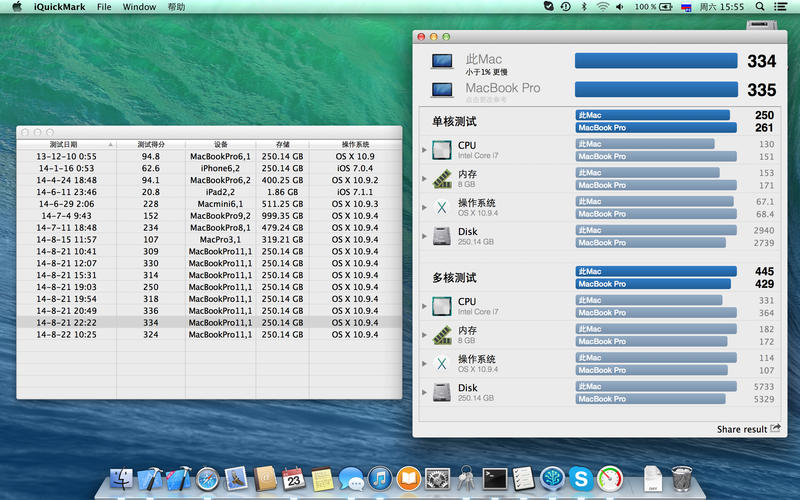Open Notification Center list icon
800x500 pixels.
click(780, 7)
